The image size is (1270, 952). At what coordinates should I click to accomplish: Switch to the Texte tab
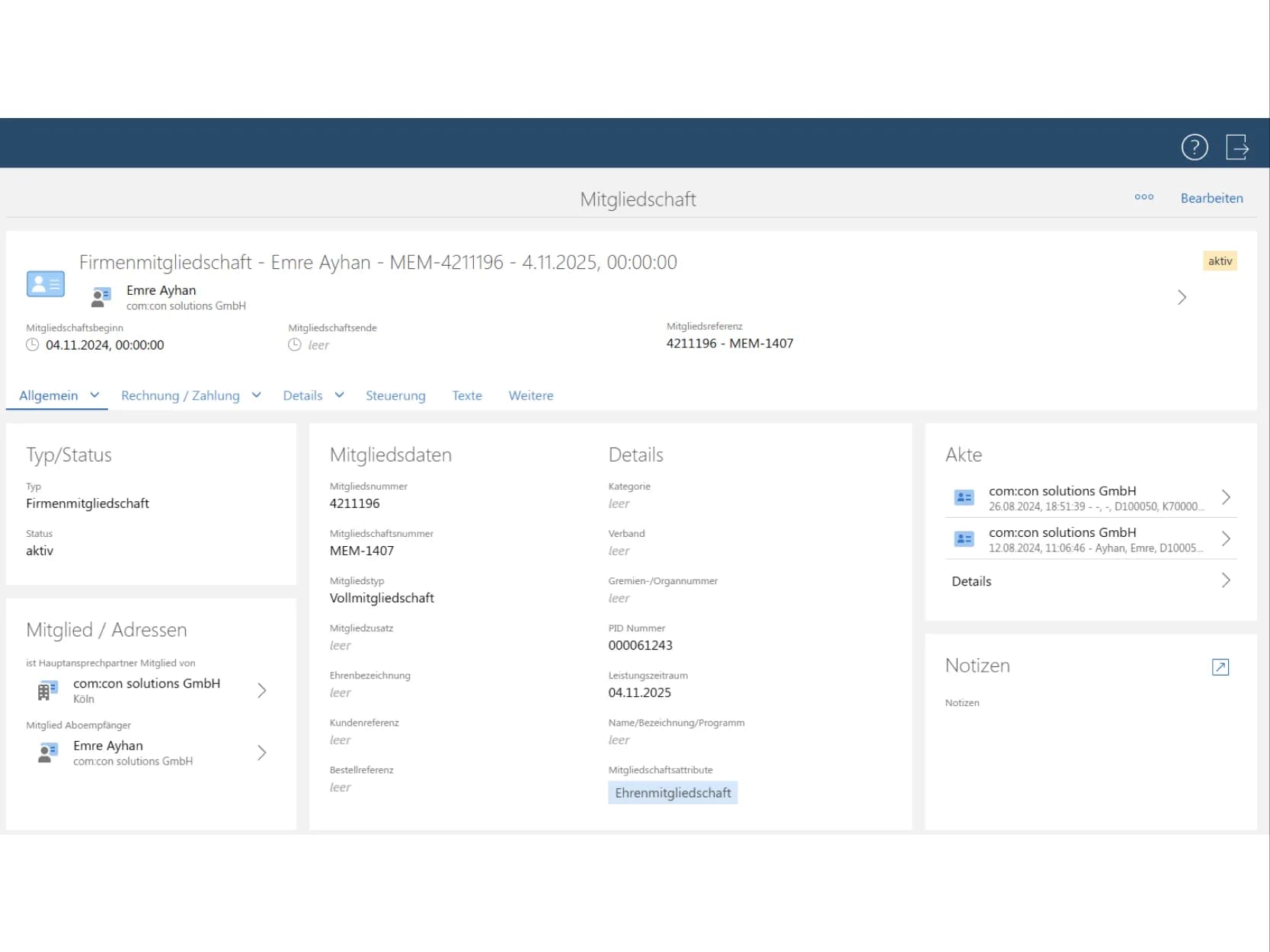pos(466,396)
